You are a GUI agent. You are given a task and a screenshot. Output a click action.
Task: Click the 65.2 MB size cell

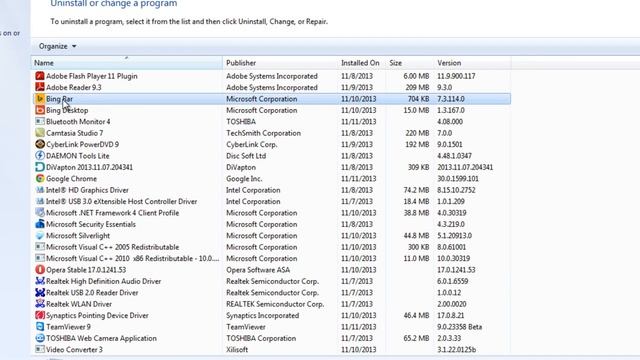(x=416, y=338)
